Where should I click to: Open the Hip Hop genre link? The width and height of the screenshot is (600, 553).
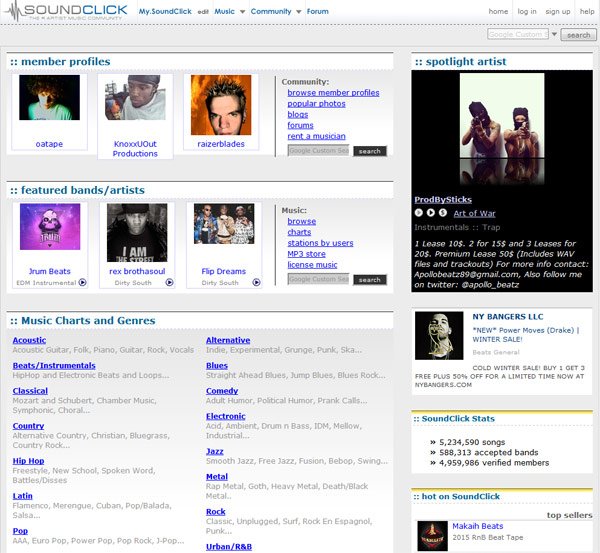(28, 460)
